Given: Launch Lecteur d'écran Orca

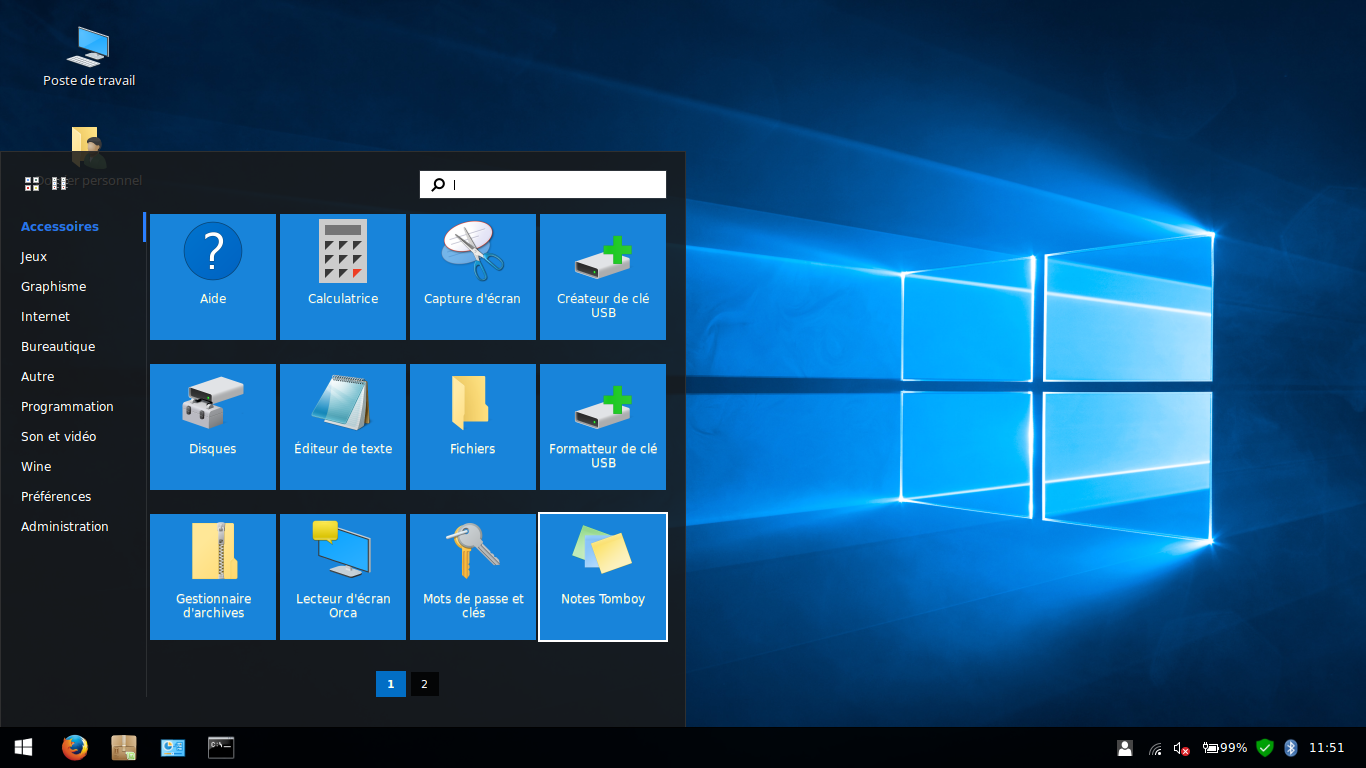Looking at the screenshot, I should 343,577.
